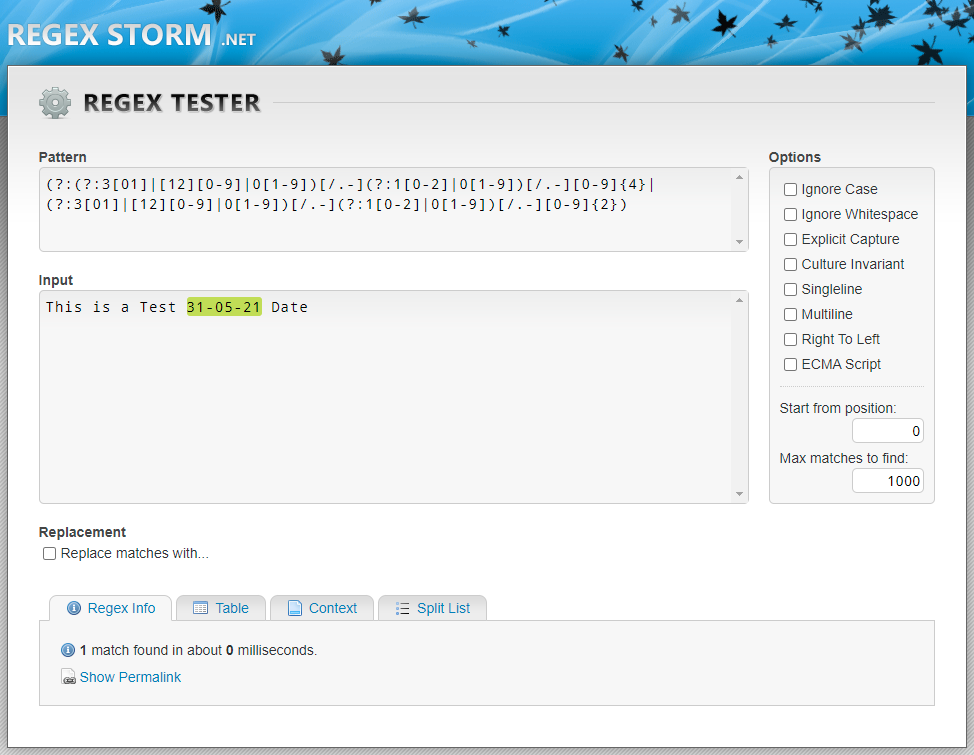Tick Replace matches with checkbox
The height and width of the screenshot is (755, 974).
point(49,553)
